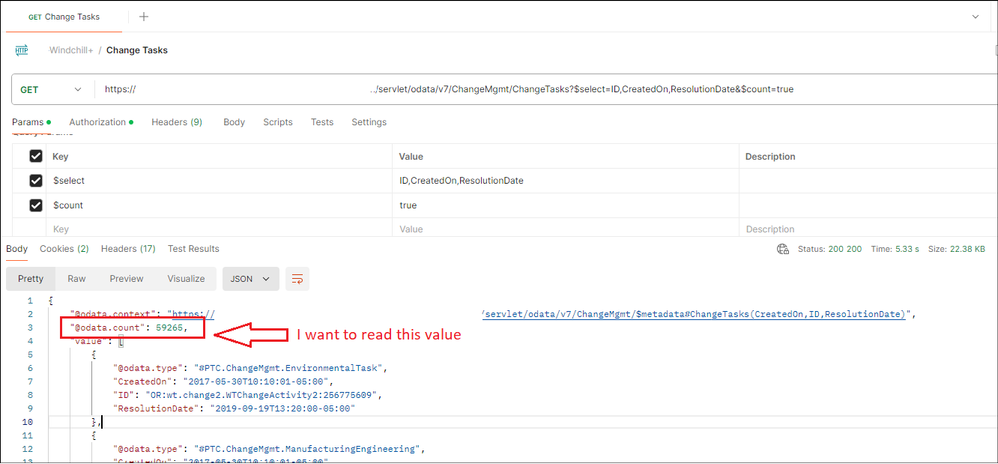Select the Visualize response view
This screenshot has height=464, width=998.
pos(186,279)
